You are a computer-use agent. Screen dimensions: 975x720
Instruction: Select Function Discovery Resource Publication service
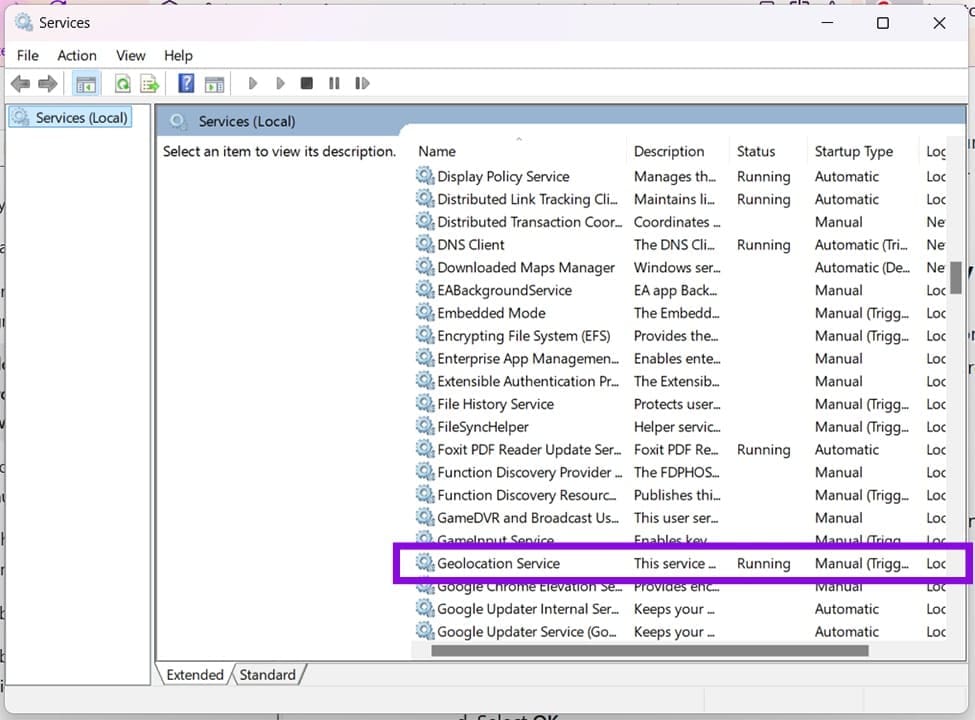point(681,495)
